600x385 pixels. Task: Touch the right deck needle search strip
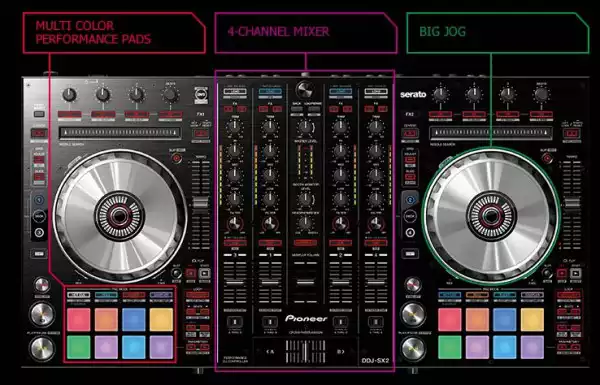coord(491,132)
